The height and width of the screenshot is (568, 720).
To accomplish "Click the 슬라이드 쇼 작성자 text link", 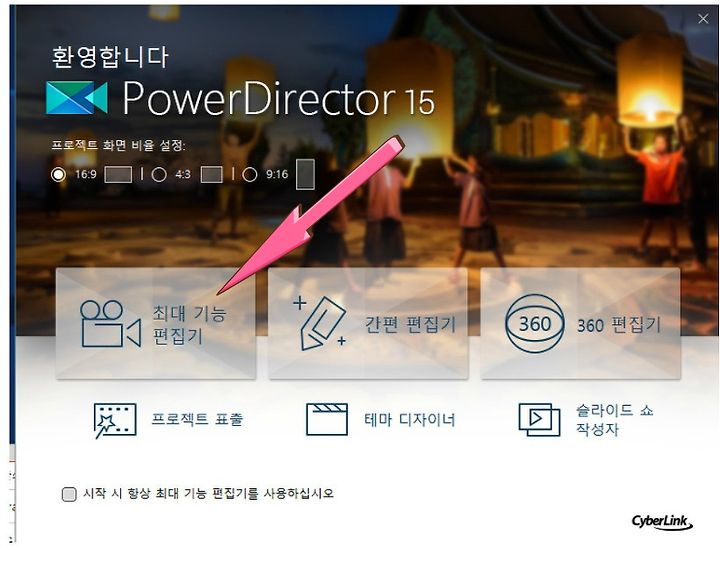I will point(614,420).
